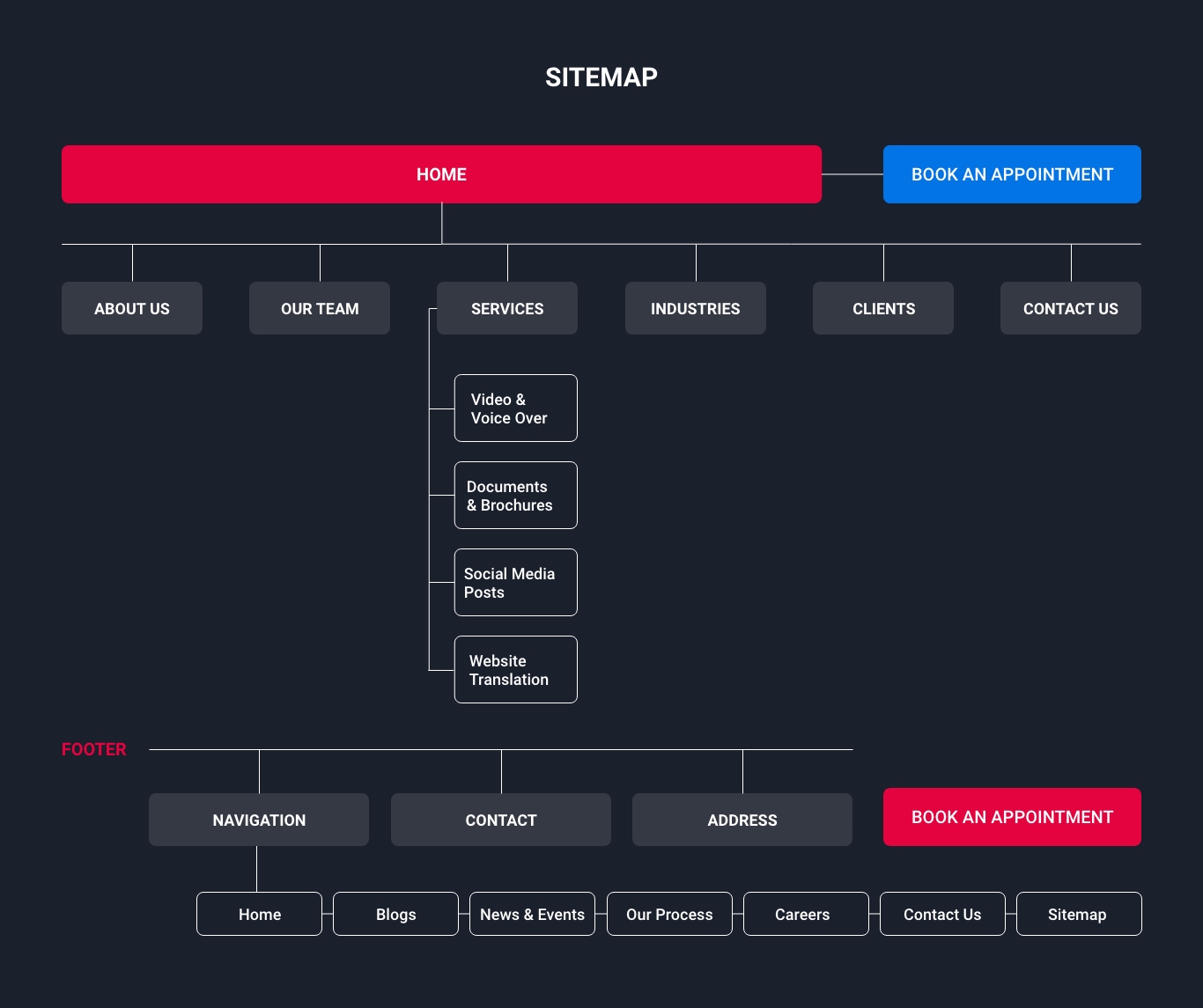Select the Our Team node
The image size is (1203, 1008).
coord(320,308)
